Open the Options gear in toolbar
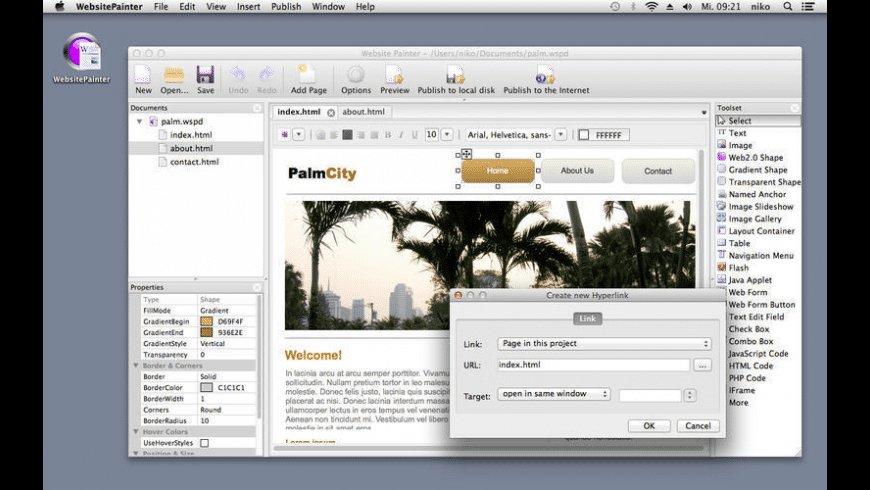 [356, 75]
